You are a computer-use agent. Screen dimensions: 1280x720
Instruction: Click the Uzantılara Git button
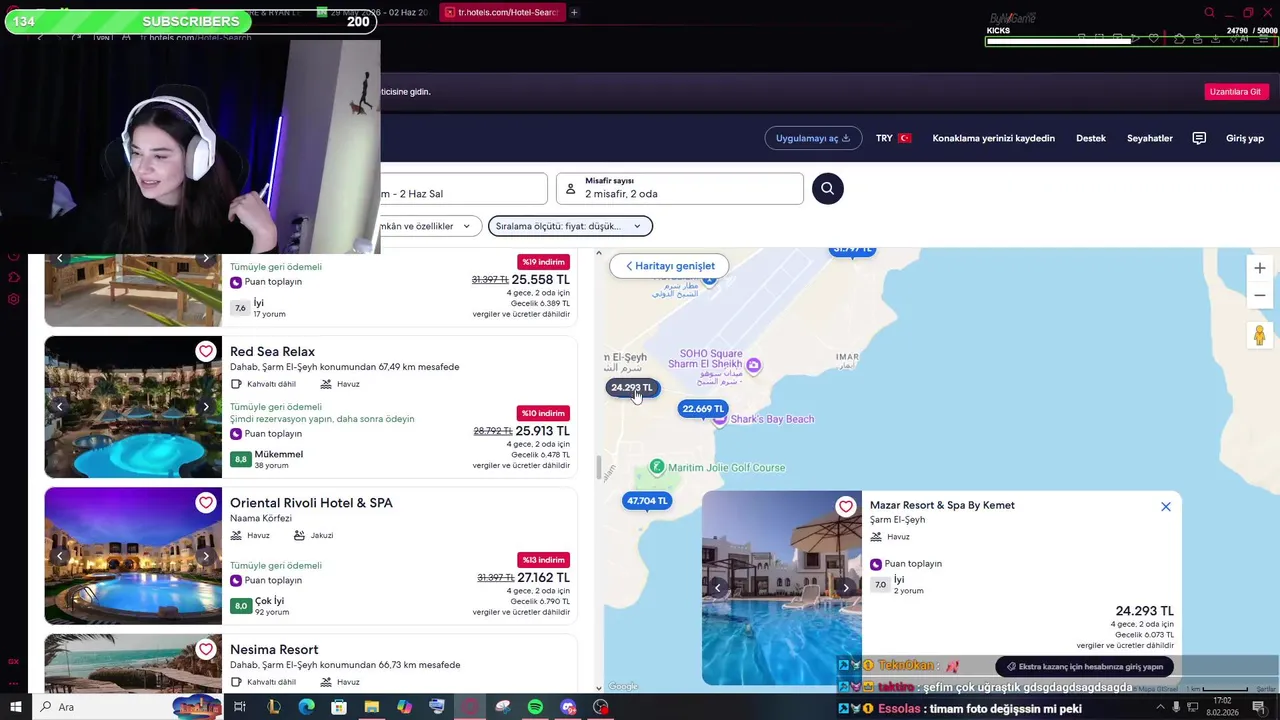tap(1235, 91)
